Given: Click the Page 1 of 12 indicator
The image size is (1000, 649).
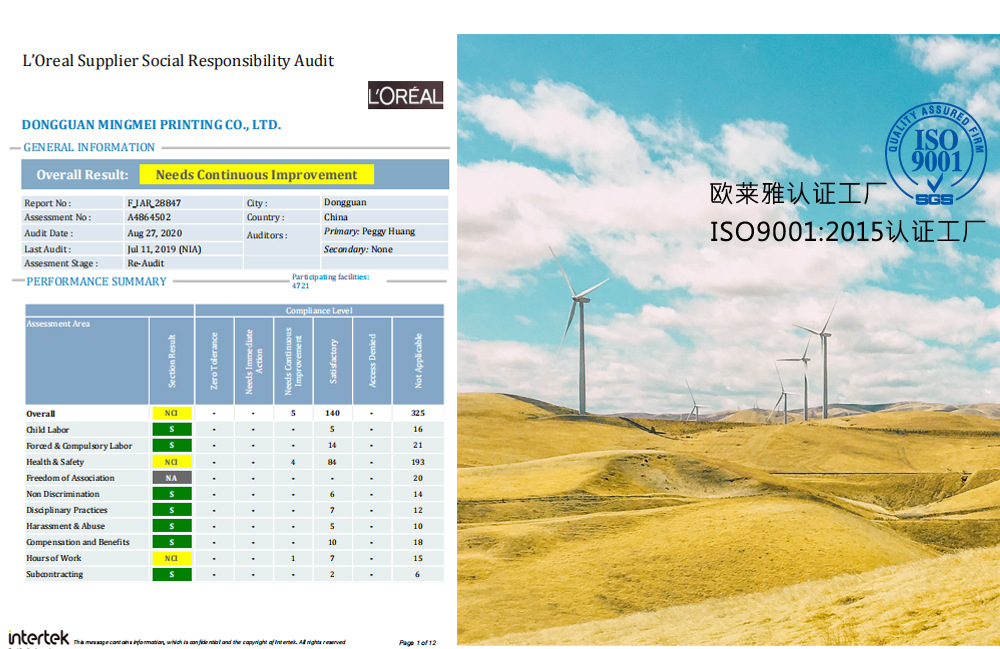Looking at the screenshot, I should coord(417,642).
